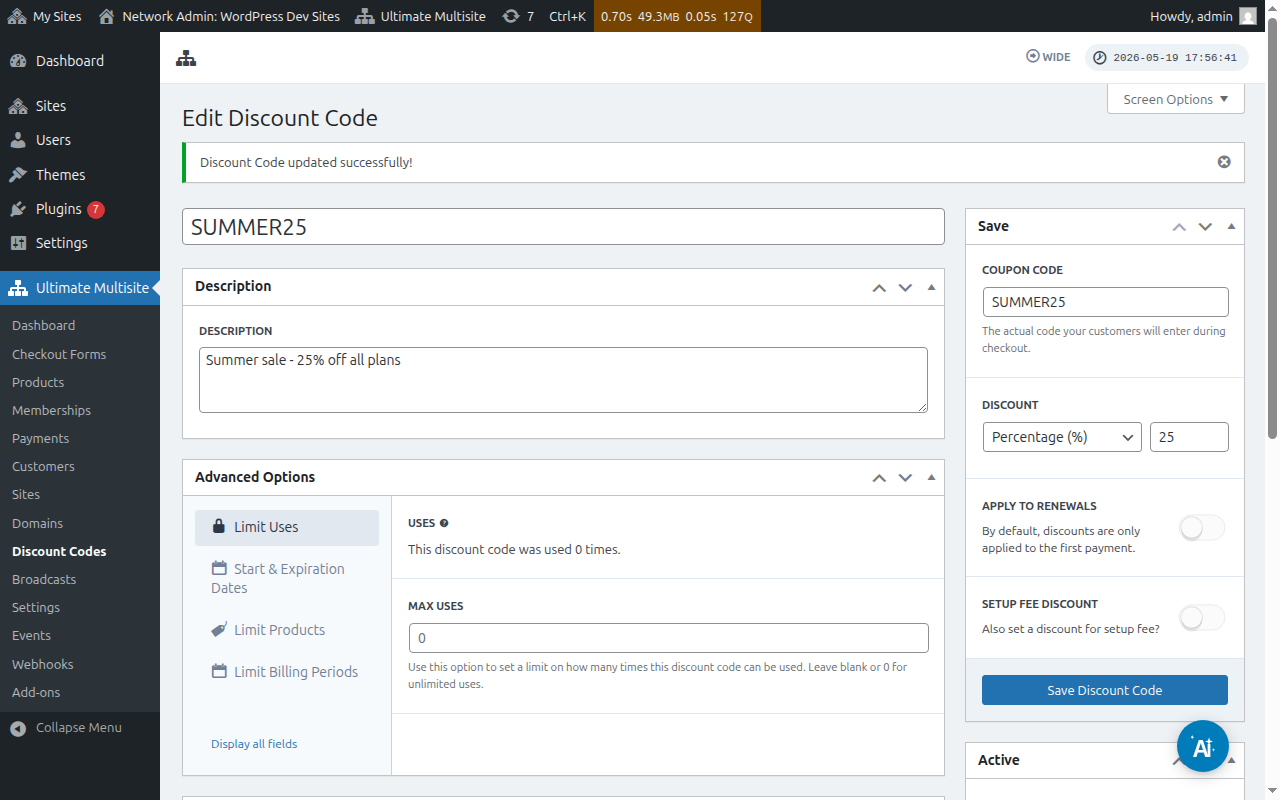Screen dimensions: 1280x800
Task: Move the Description panel up
Action: 879,287
